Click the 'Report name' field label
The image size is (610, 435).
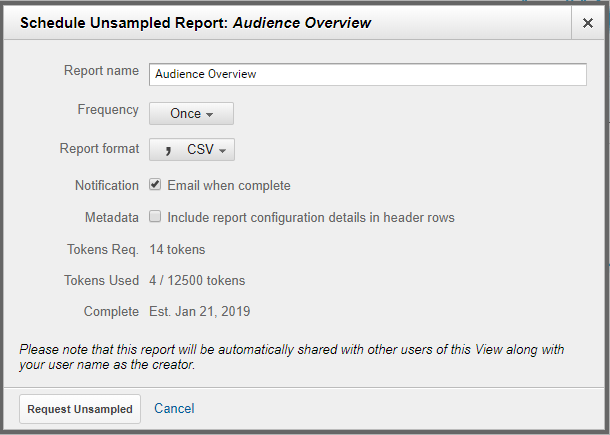pyautogui.click(x=101, y=72)
